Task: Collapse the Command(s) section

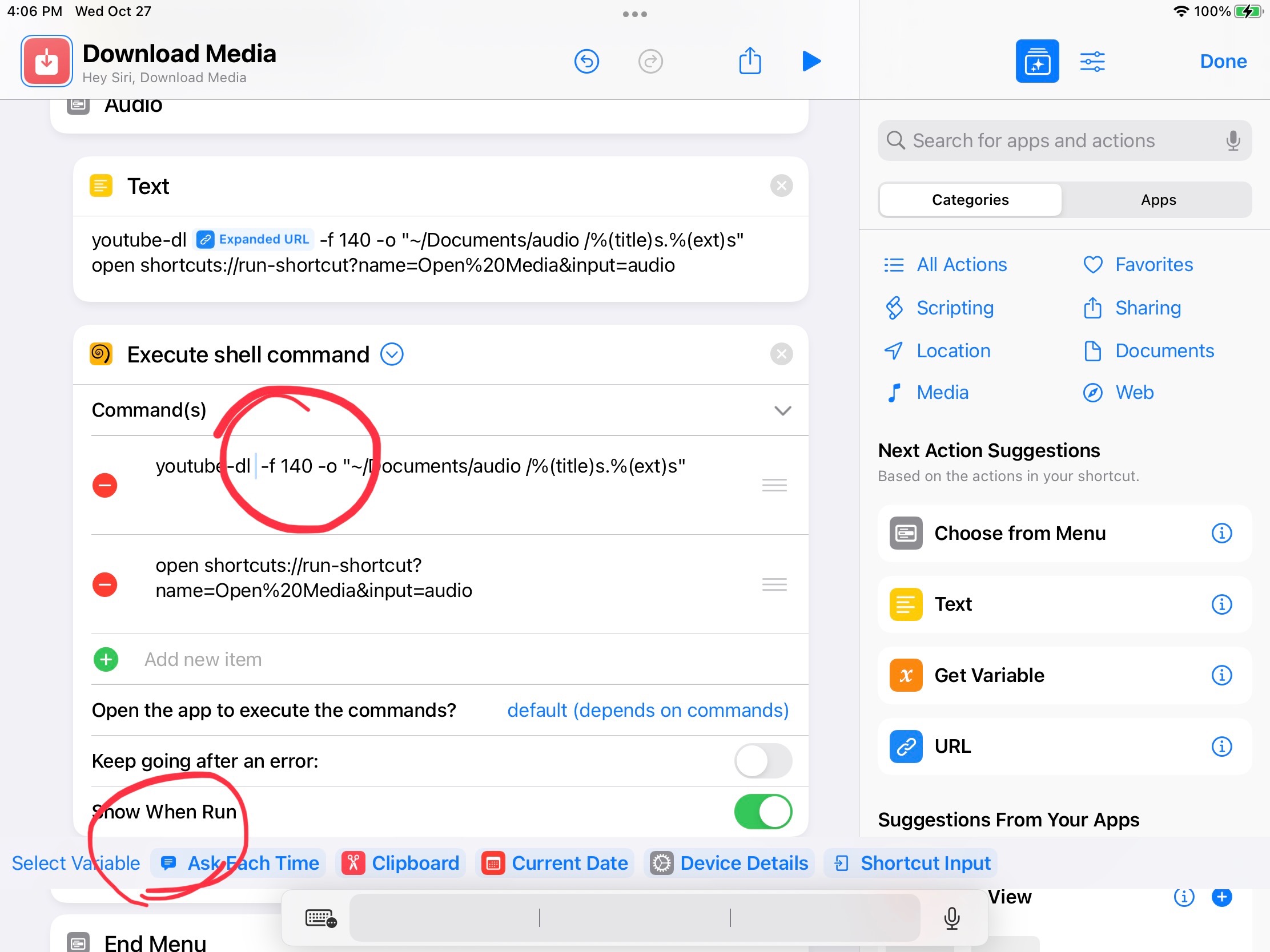Action: (x=781, y=410)
